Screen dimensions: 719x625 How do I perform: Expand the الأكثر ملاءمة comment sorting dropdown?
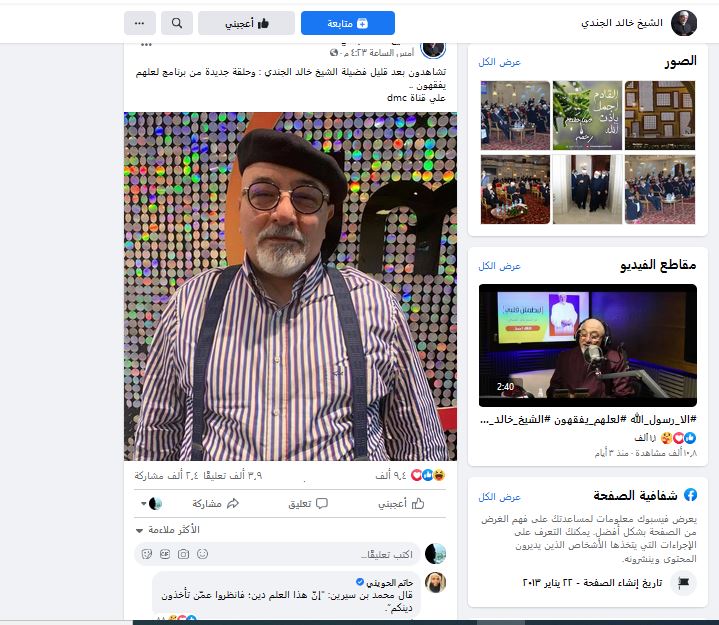tap(168, 530)
